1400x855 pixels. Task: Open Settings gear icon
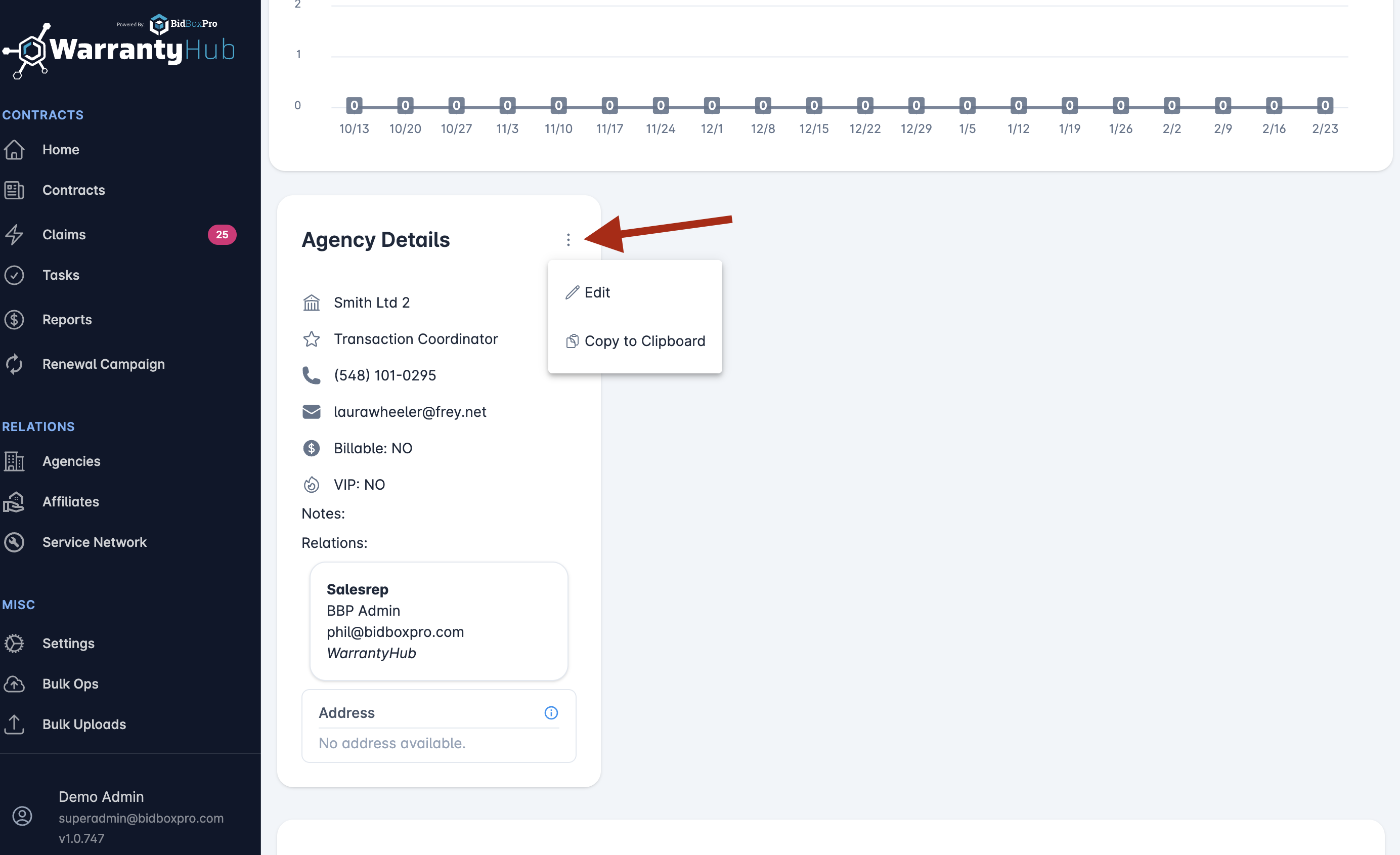coord(14,644)
